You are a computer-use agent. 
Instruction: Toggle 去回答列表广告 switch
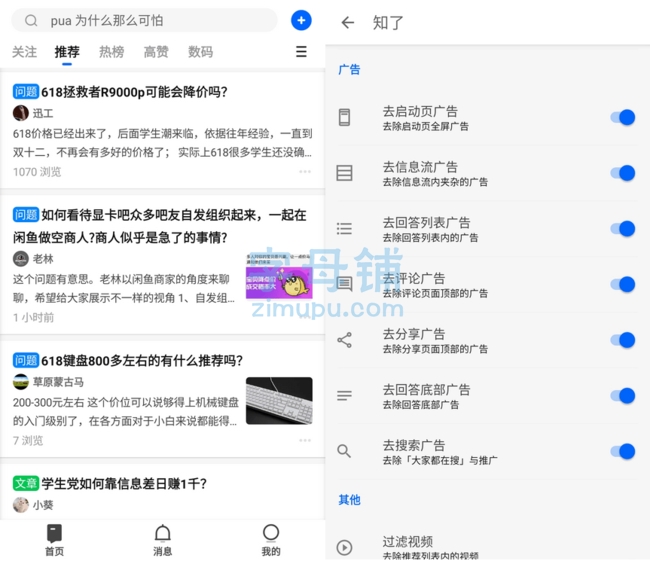[623, 228]
